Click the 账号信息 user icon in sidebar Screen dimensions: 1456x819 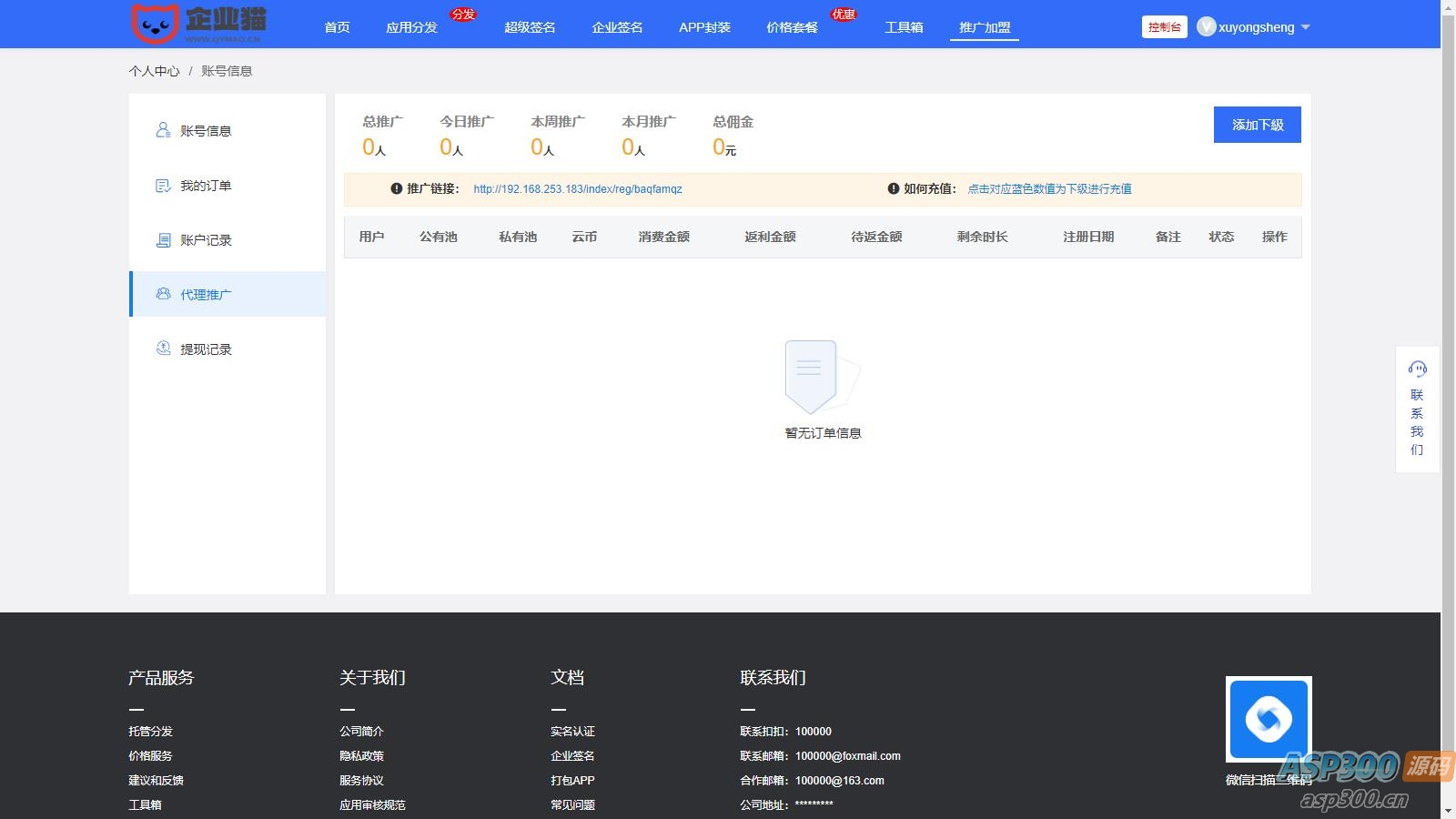click(163, 130)
